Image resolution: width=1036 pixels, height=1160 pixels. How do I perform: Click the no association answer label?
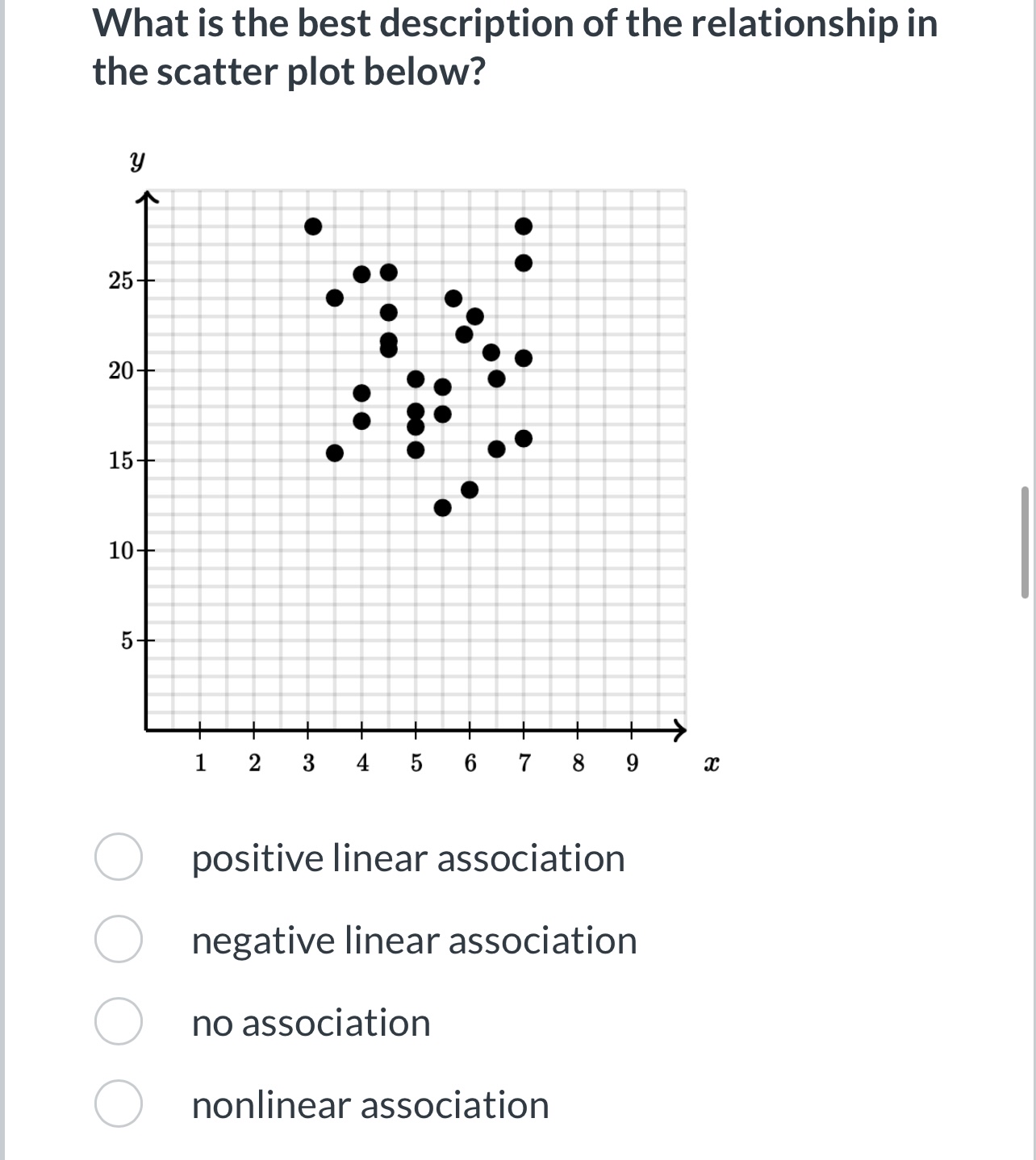pyautogui.click(x=311, y=1023)
